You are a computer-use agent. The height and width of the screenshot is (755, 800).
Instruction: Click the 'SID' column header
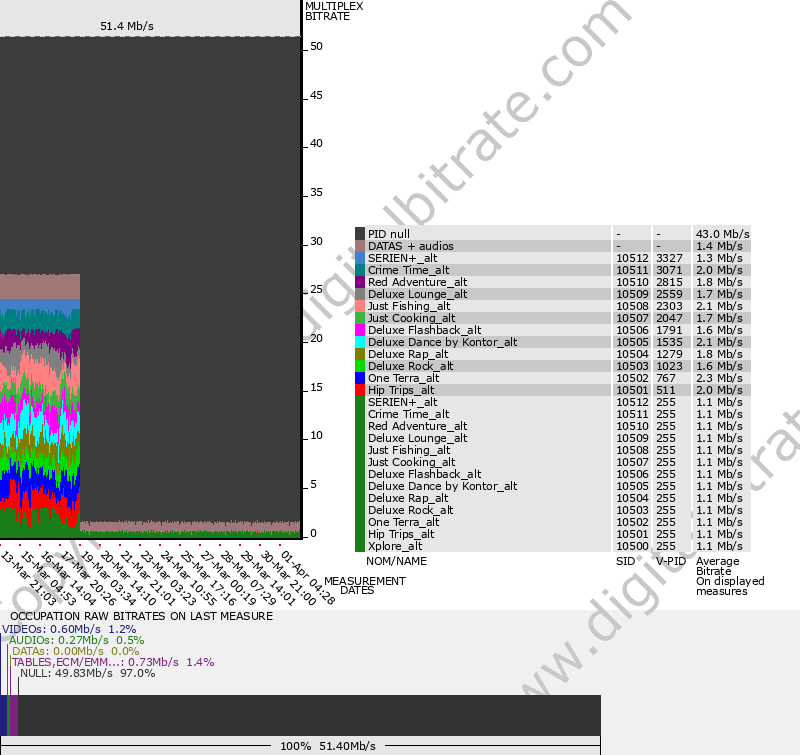click(x=626, y=561)
